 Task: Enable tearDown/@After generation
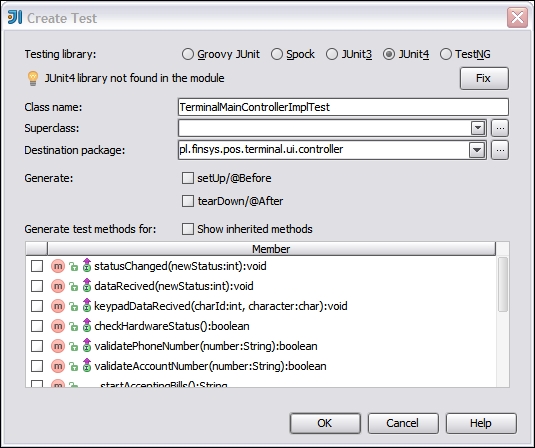(x=188, y=201)
